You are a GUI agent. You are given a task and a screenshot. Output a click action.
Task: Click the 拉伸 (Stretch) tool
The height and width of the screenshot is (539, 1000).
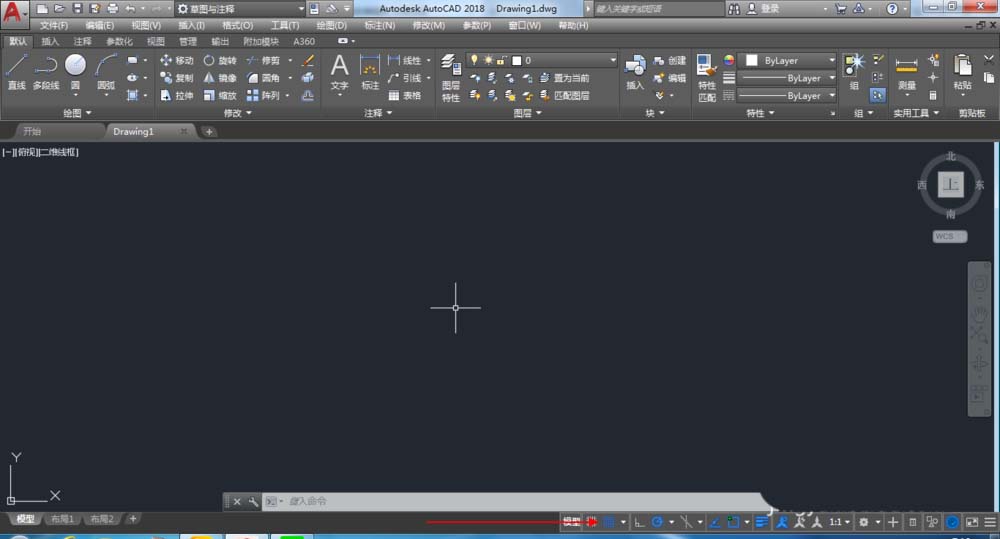coord(177,96)
